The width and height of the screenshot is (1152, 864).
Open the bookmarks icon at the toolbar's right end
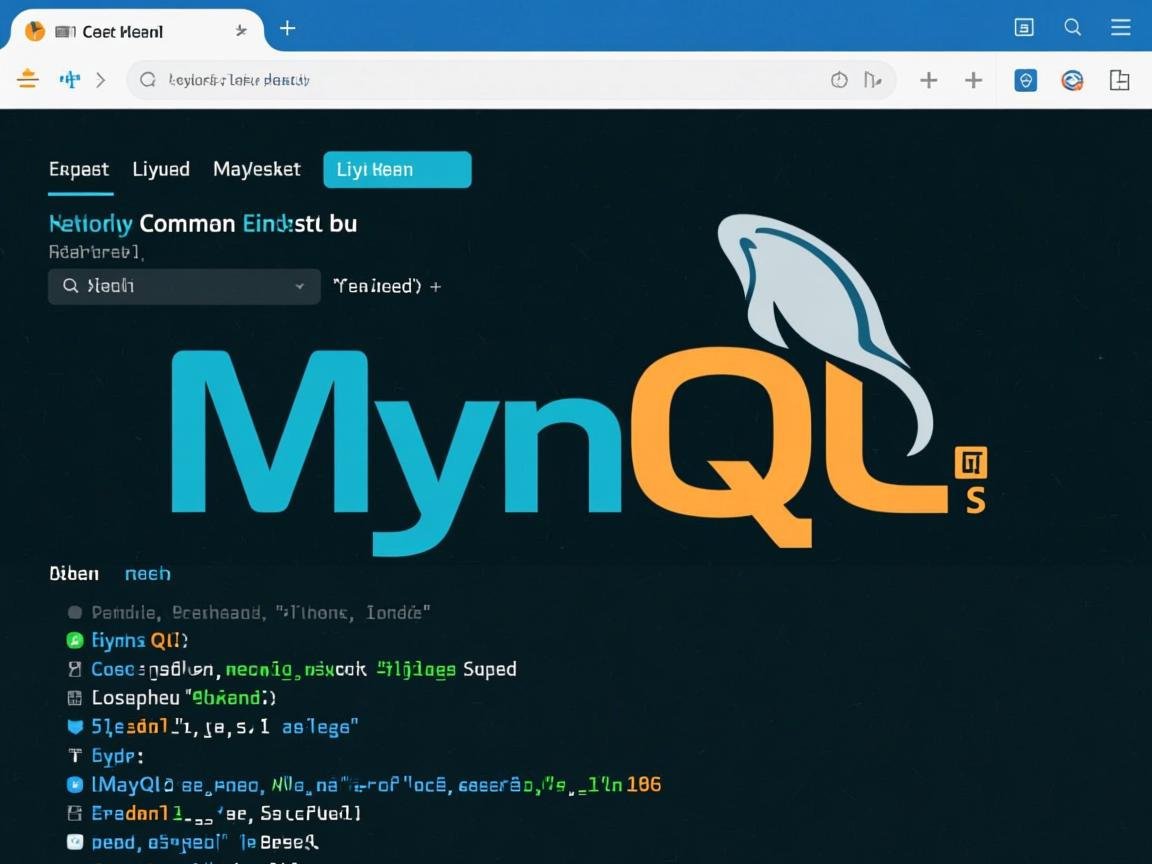coord(1120,80)
